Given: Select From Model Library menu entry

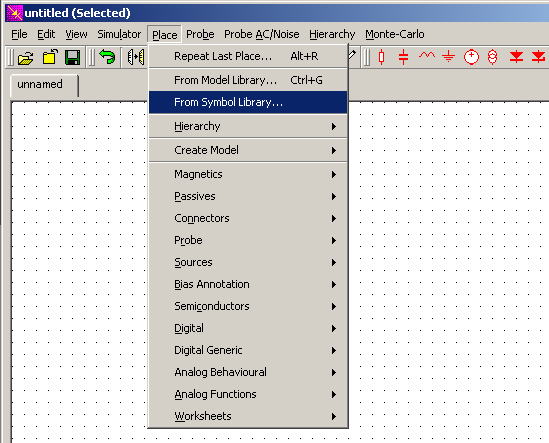Looking at the screenshot, I should [248, 80].
